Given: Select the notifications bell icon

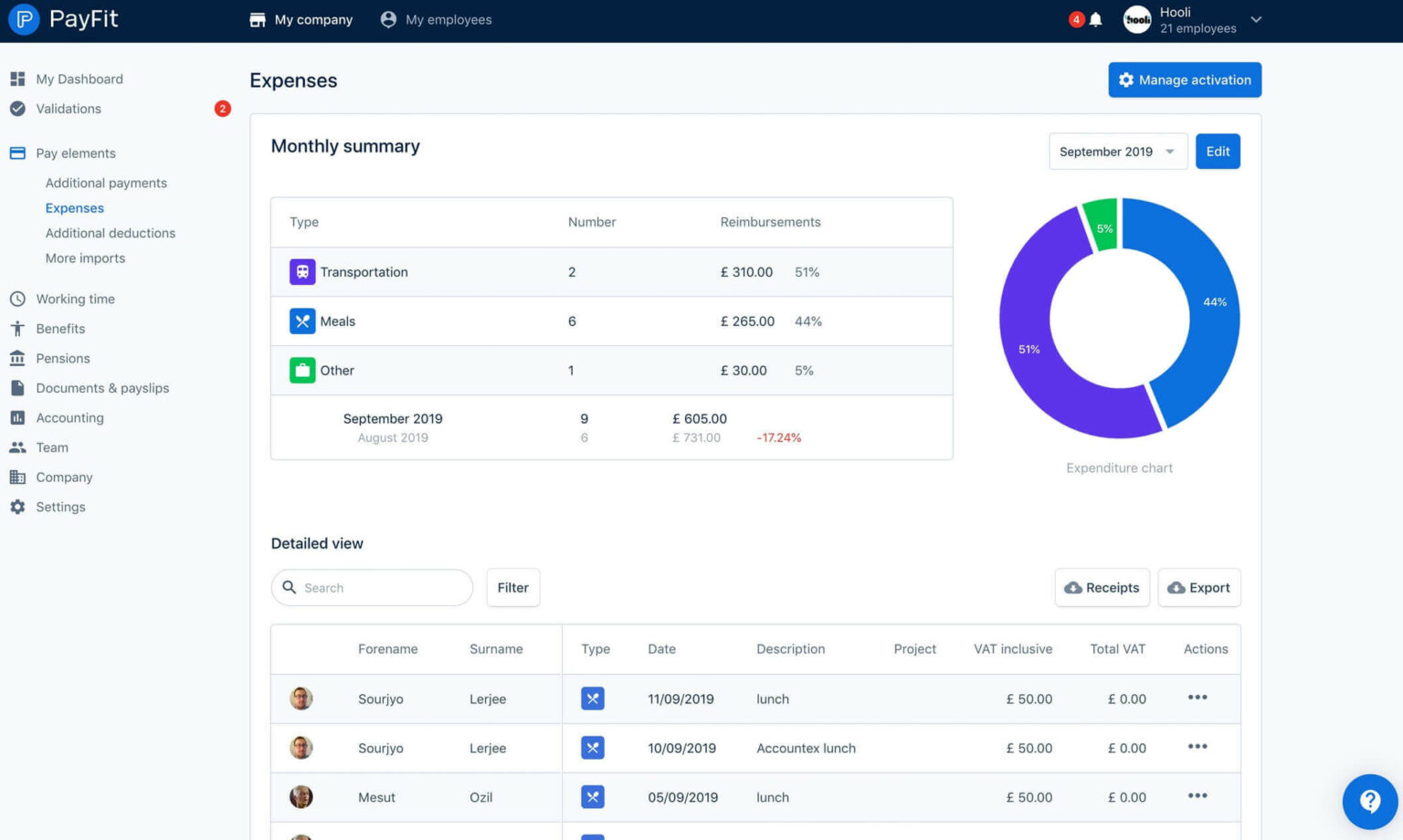Looking at the screenshot, I should 1096,19.
